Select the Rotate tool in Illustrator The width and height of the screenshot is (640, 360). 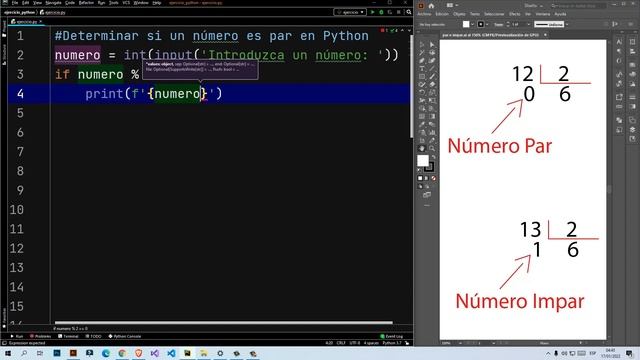click(x=422, y=93)
